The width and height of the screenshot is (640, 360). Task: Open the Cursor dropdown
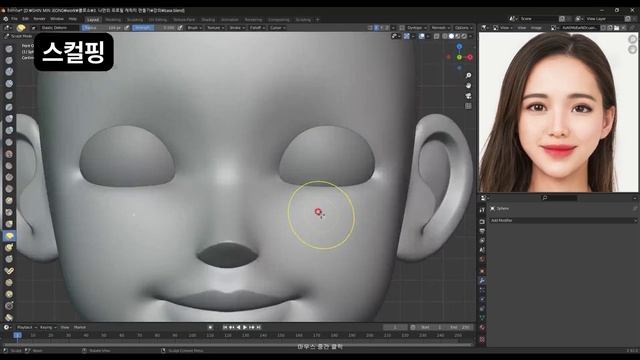pos(278,28)
